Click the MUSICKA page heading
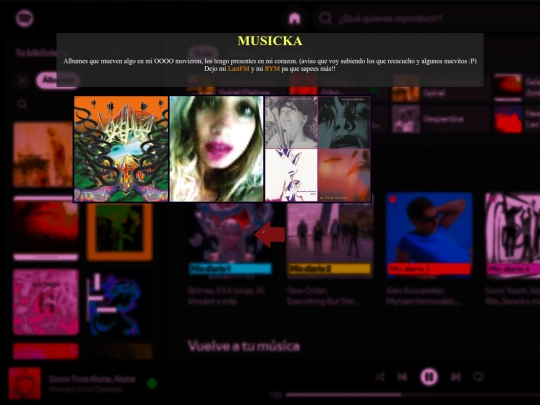The image size is (540, 405). (270, 41)
